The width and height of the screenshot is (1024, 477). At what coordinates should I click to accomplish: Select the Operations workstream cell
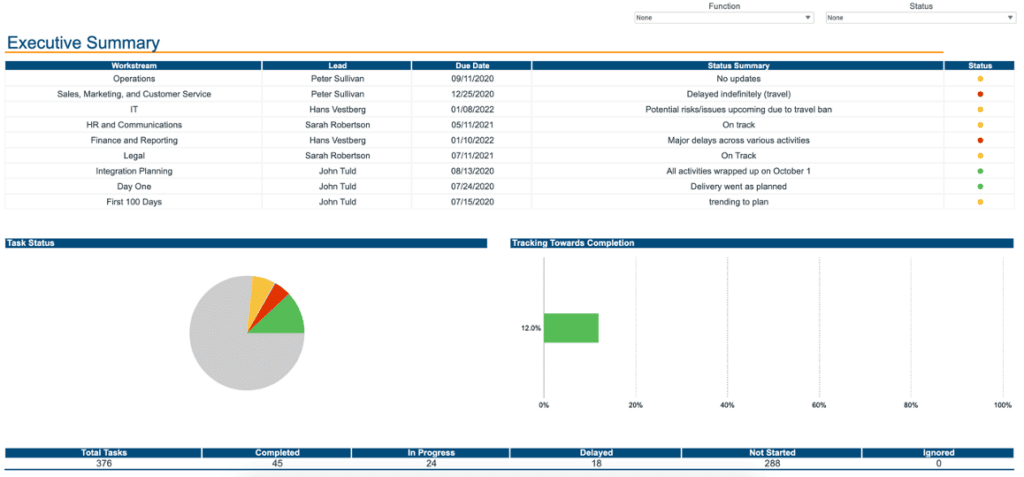tap(134, 78)
